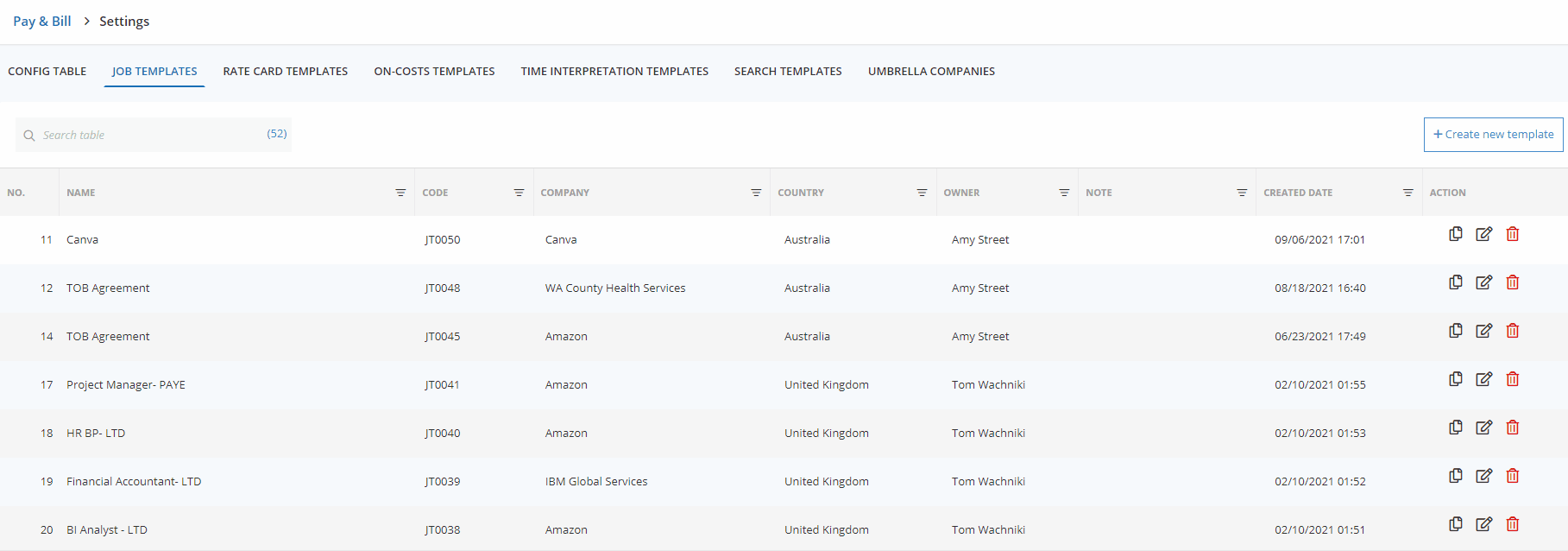Click the HR BP- LTD name
Image resolution: width=1568 pixels, height=551 pixels.
tap(96, 434)
